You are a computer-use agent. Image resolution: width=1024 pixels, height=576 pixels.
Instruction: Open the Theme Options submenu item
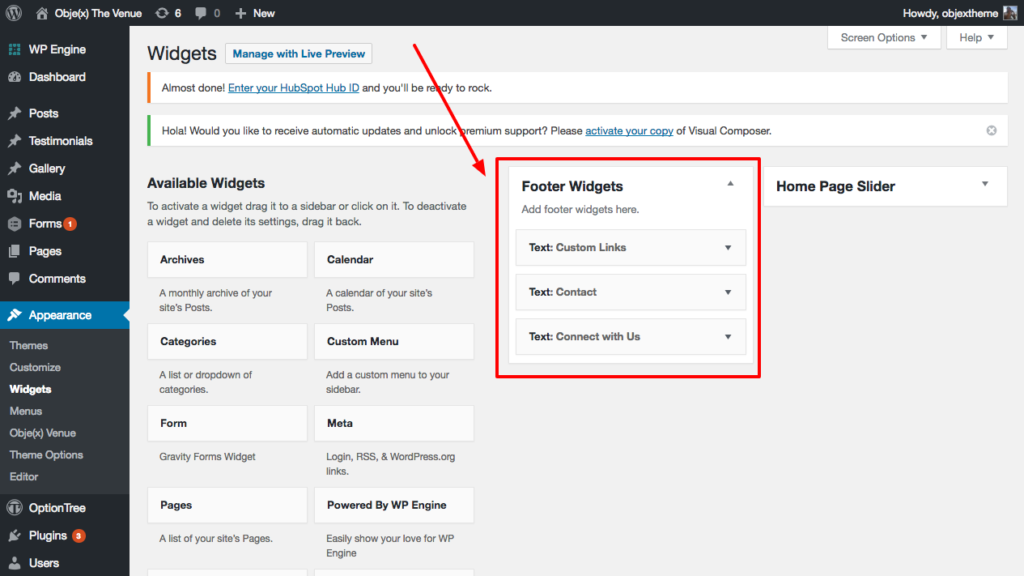click(46, 455)
